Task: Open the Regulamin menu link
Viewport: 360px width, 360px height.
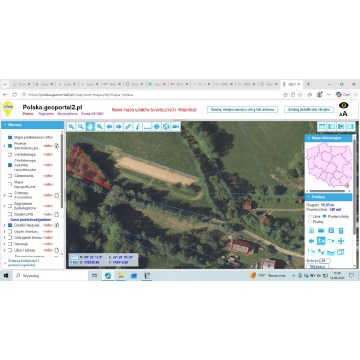Action: (45, 114)
